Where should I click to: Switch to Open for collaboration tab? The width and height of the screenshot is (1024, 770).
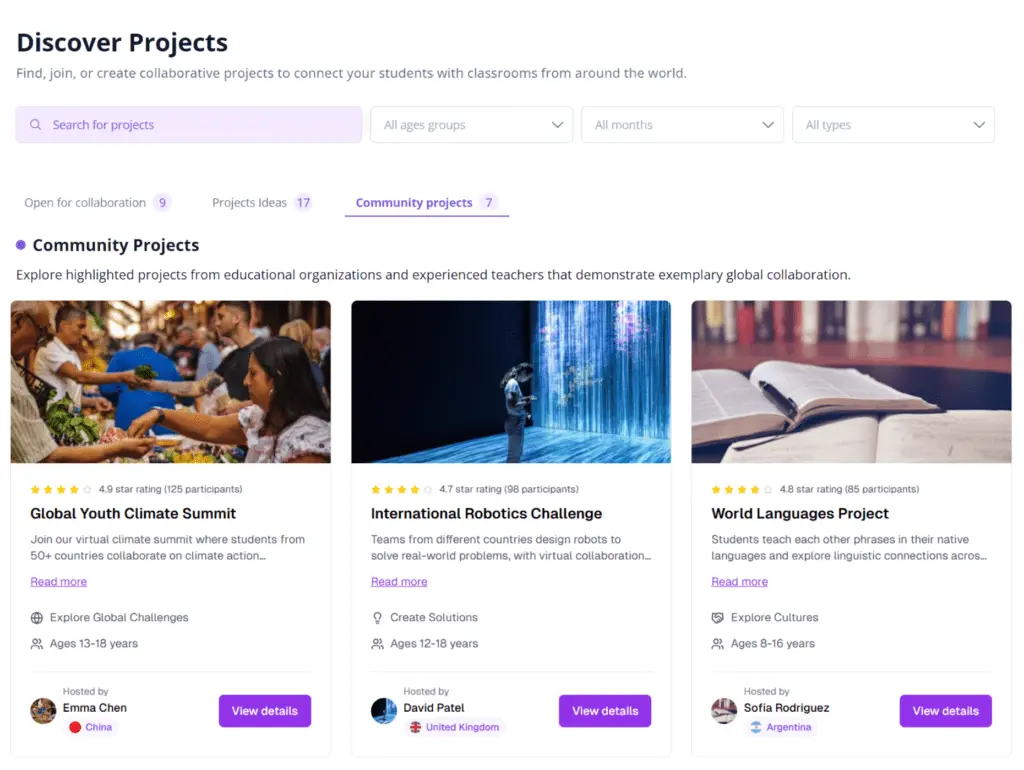pyautogui.click(x=97, y=202)
